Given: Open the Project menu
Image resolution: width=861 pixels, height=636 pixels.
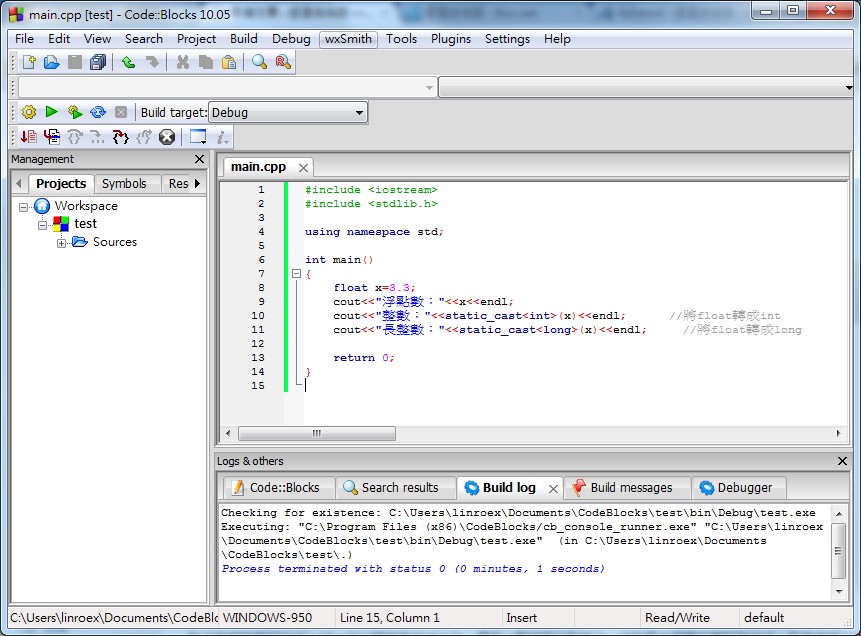Looking at the screenshot, I should click(x=196, y=39).
